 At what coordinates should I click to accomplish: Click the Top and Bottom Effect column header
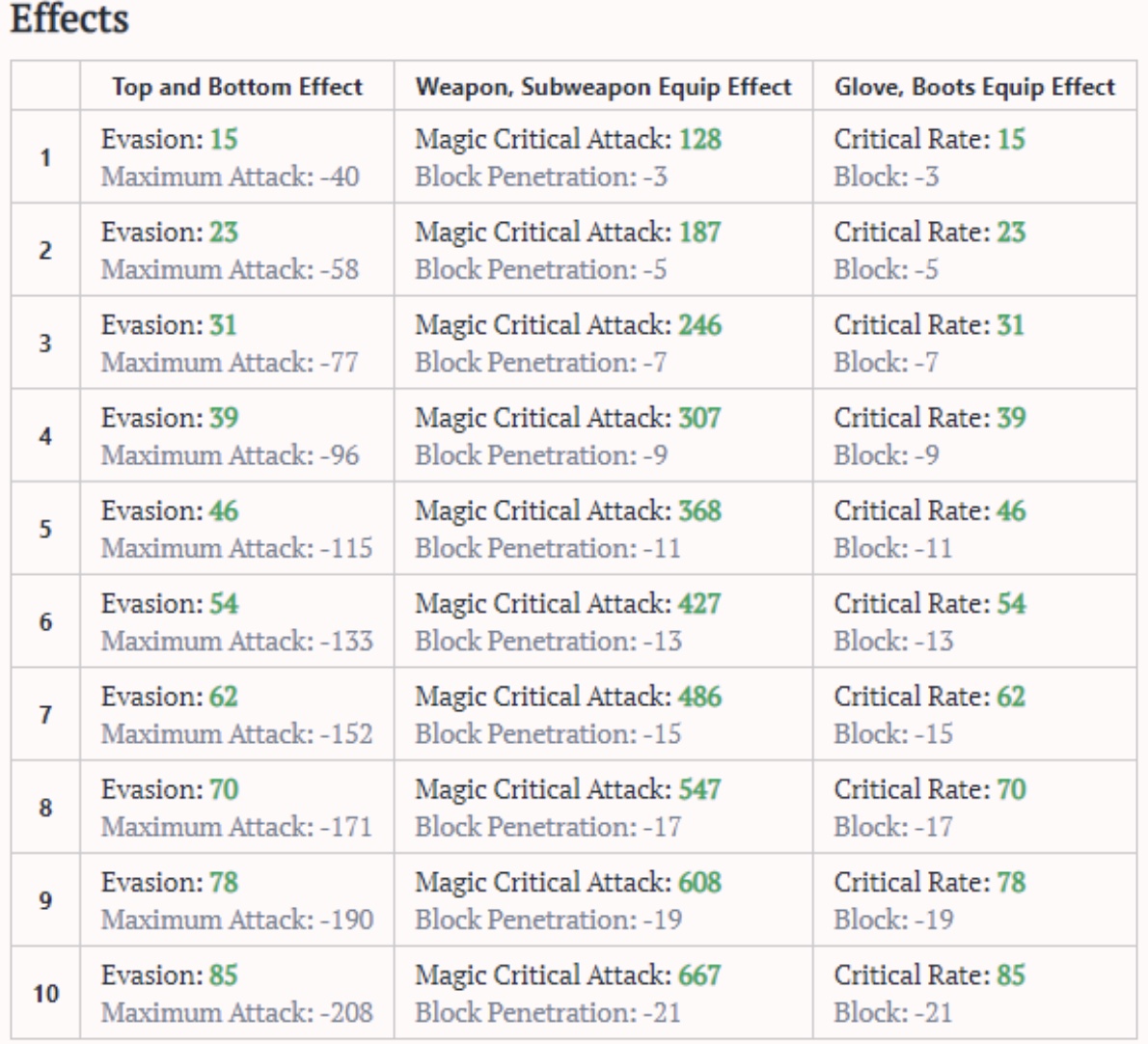[x=237, y=87]
